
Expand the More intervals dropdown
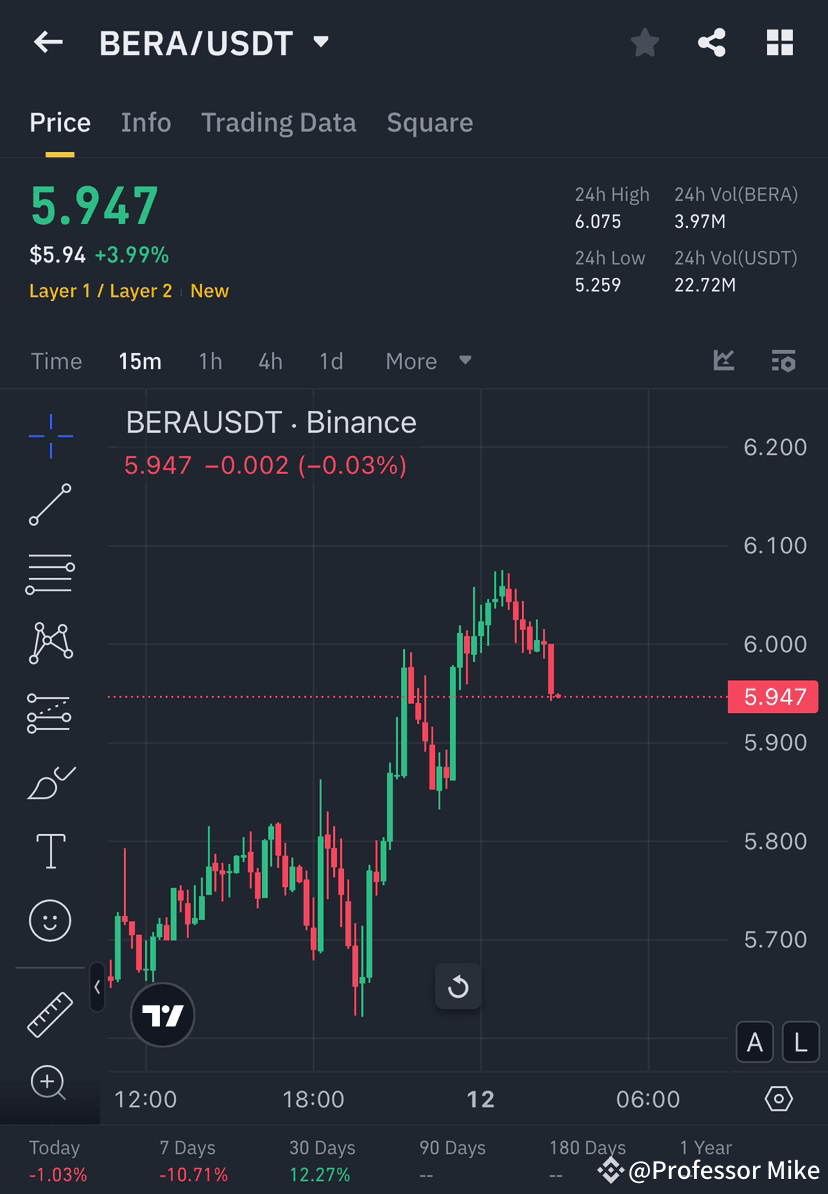coord(428,361)
